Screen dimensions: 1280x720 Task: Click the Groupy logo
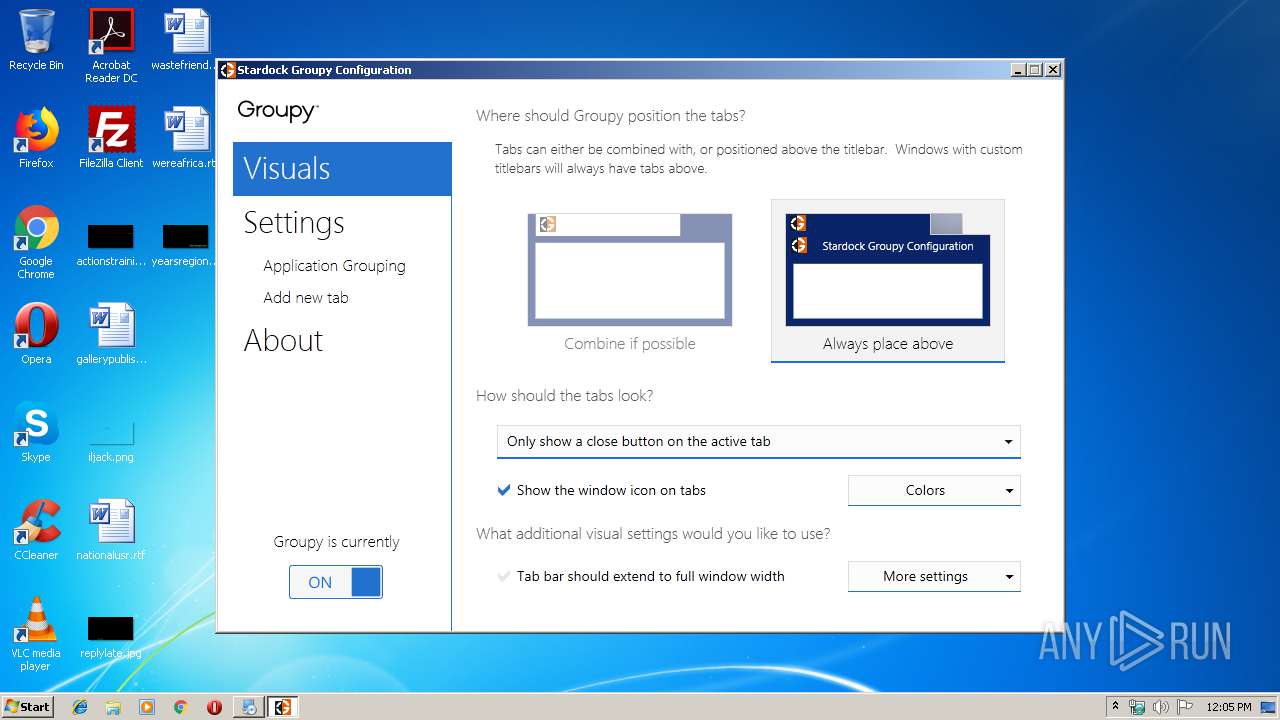tap(278, 111)
